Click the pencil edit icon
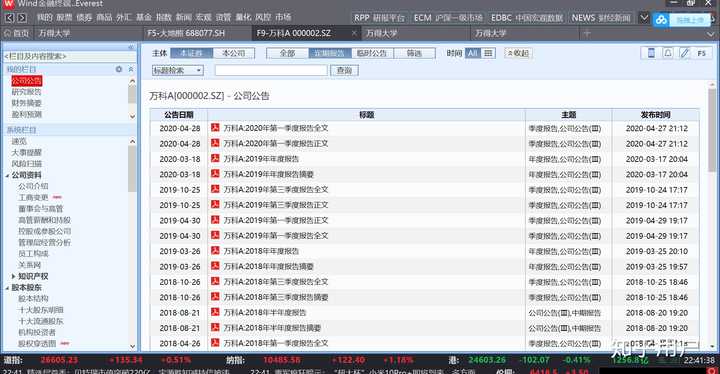This screenshot has width=720, height=374. coord(684,53)
